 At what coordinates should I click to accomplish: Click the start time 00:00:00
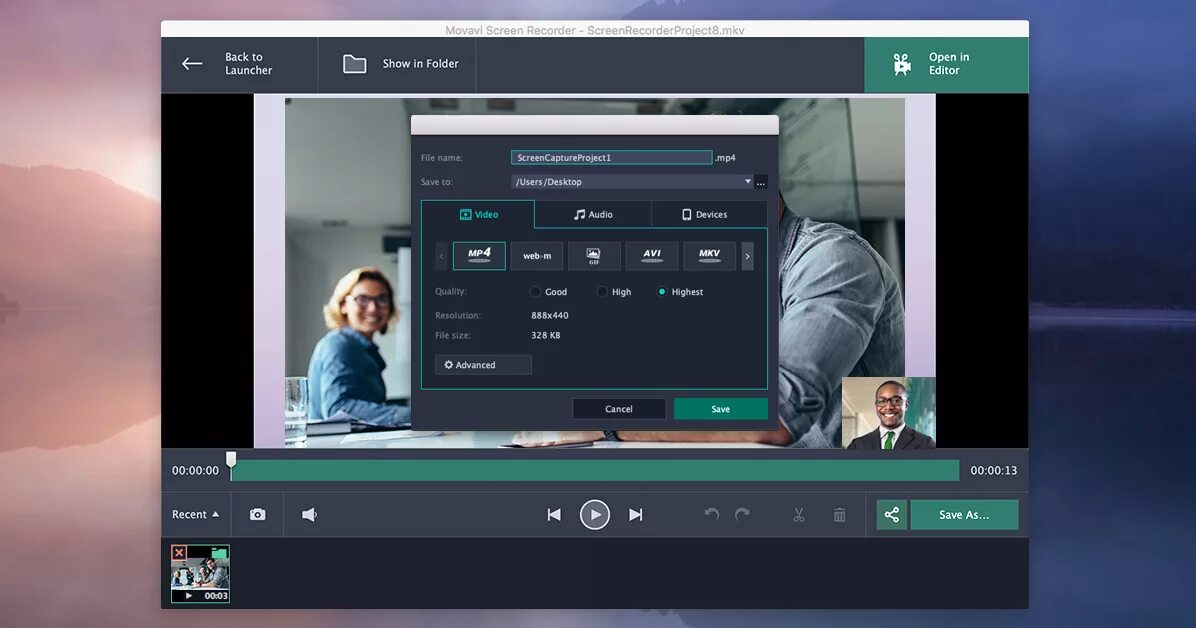195,470
